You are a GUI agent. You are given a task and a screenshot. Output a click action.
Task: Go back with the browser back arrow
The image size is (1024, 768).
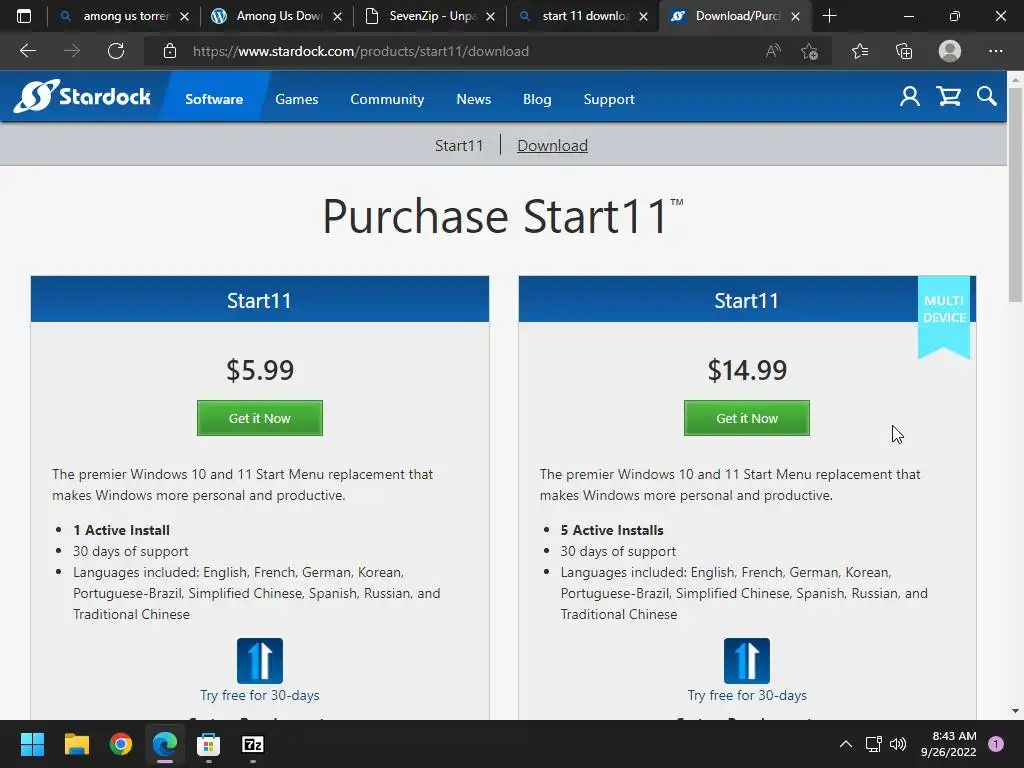(28, 51)
